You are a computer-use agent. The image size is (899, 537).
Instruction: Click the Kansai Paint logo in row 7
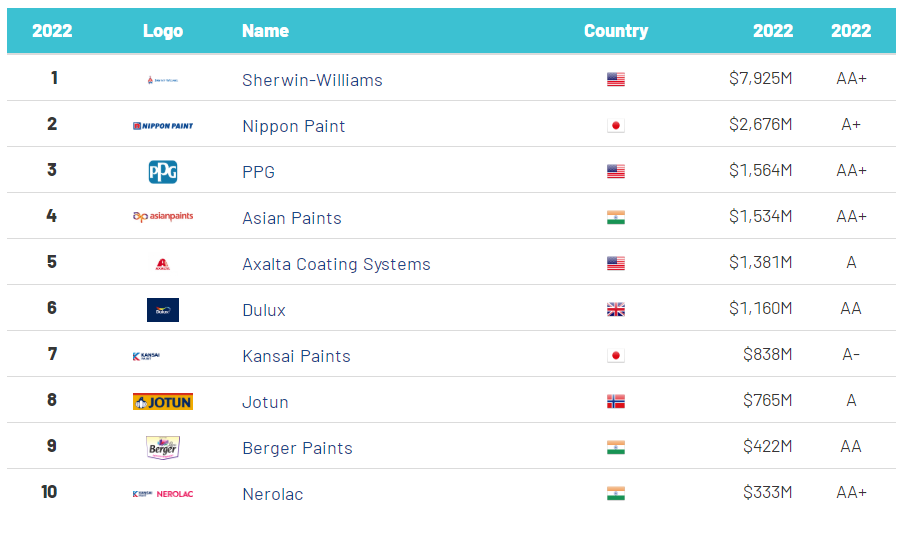tap(146, 356)
